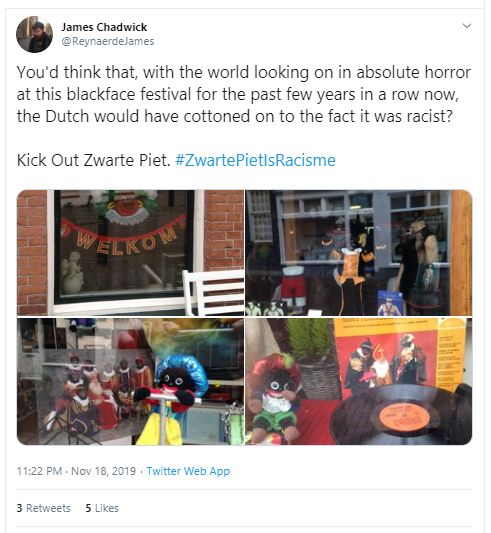The height and width of the screenshot is (533, 491).
Task: Follow the #ZwartePietIsRacisme hashtag
Action: click(x=255, y=160)
